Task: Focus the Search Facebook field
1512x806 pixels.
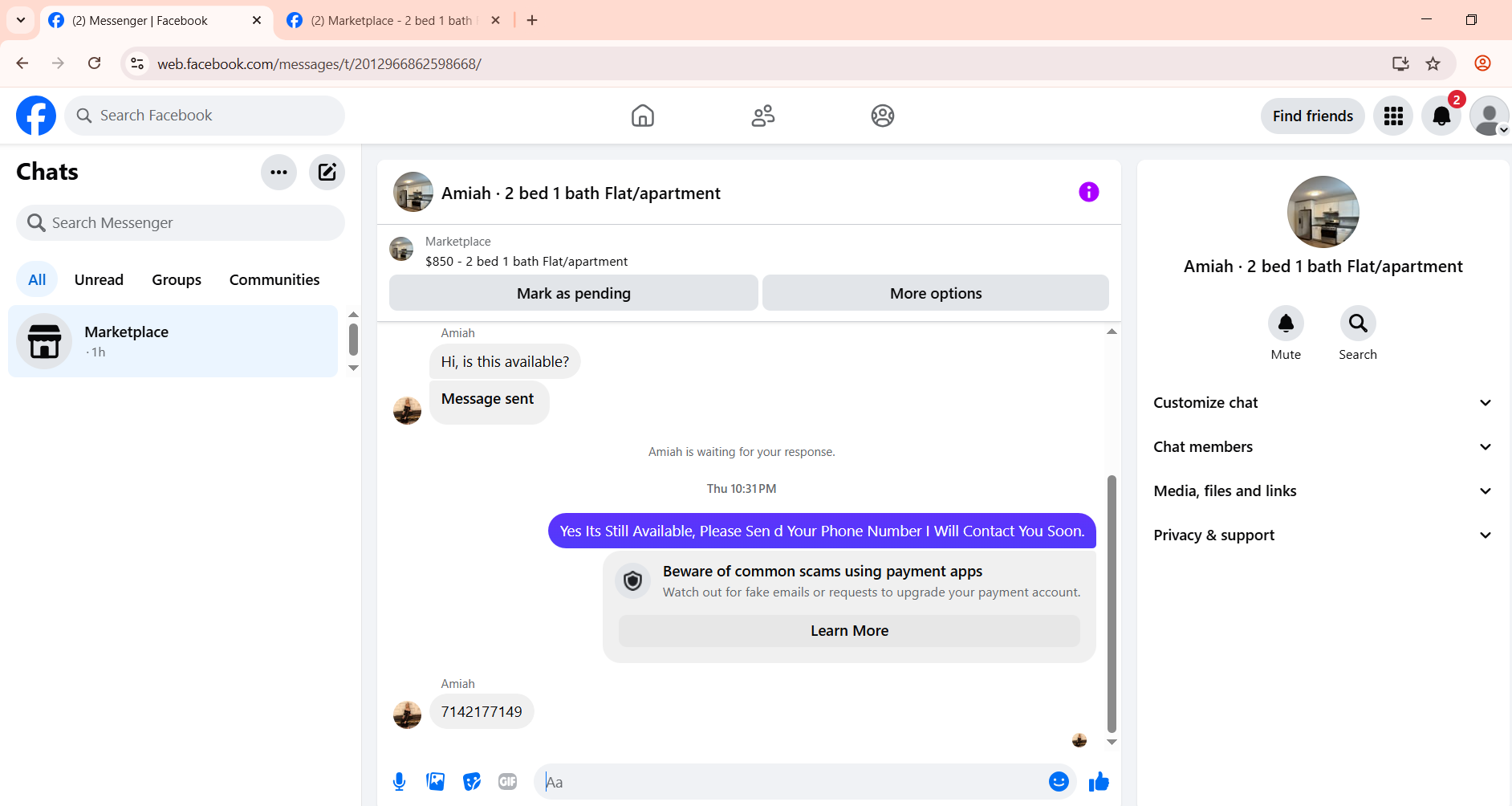Action: coord(205,116)
